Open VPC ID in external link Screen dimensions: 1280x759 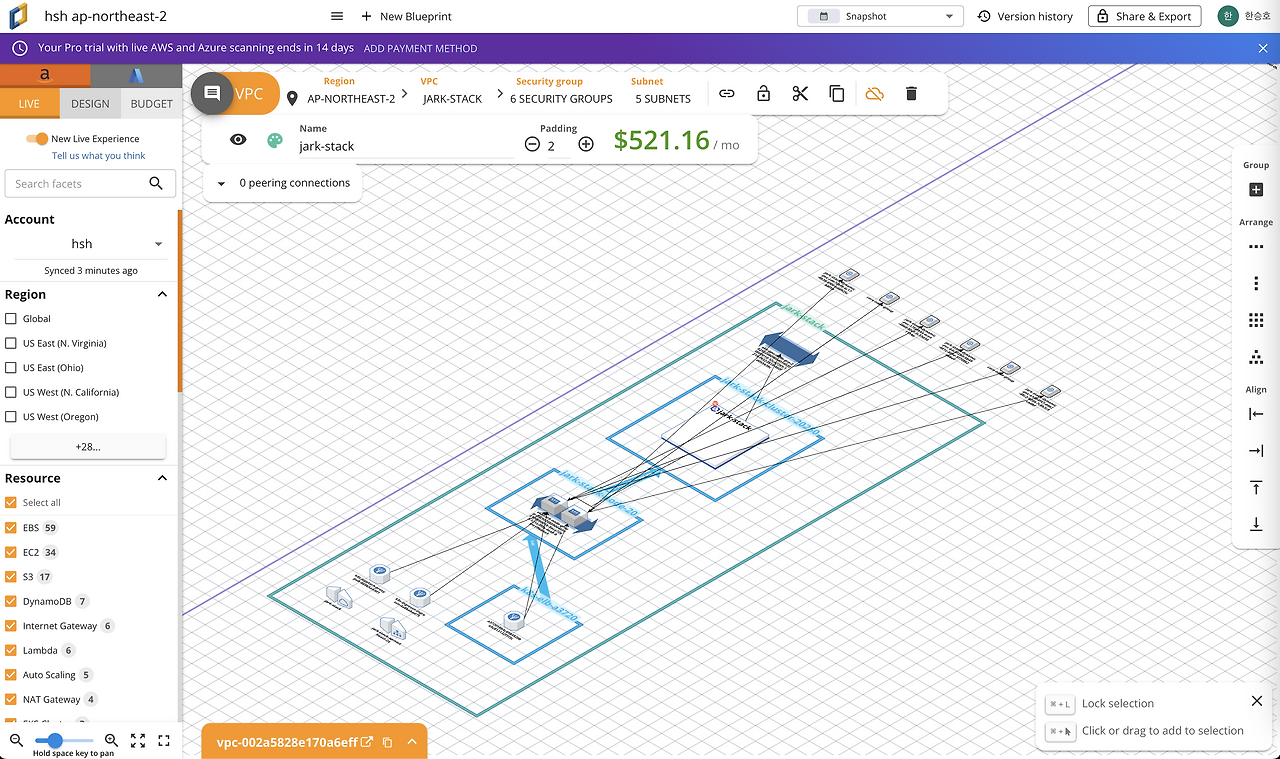tap(367, 742)
